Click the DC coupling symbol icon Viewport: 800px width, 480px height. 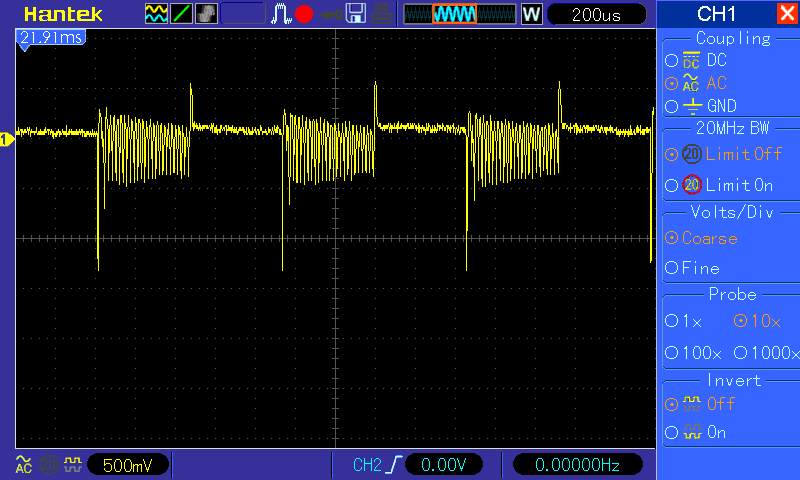point(691,60)
